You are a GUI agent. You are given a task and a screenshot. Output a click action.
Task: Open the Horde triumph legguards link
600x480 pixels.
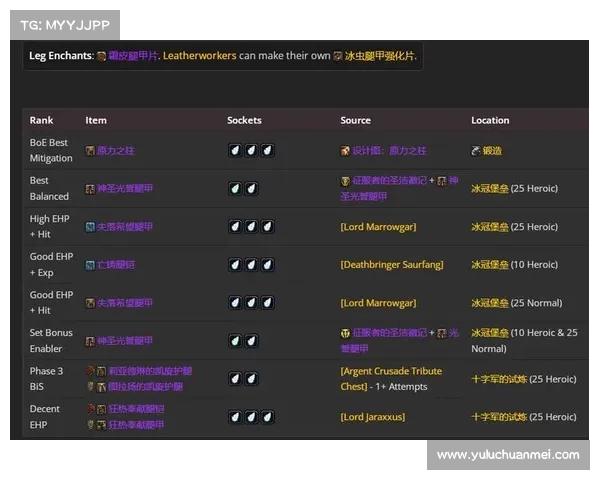(150, 371)
